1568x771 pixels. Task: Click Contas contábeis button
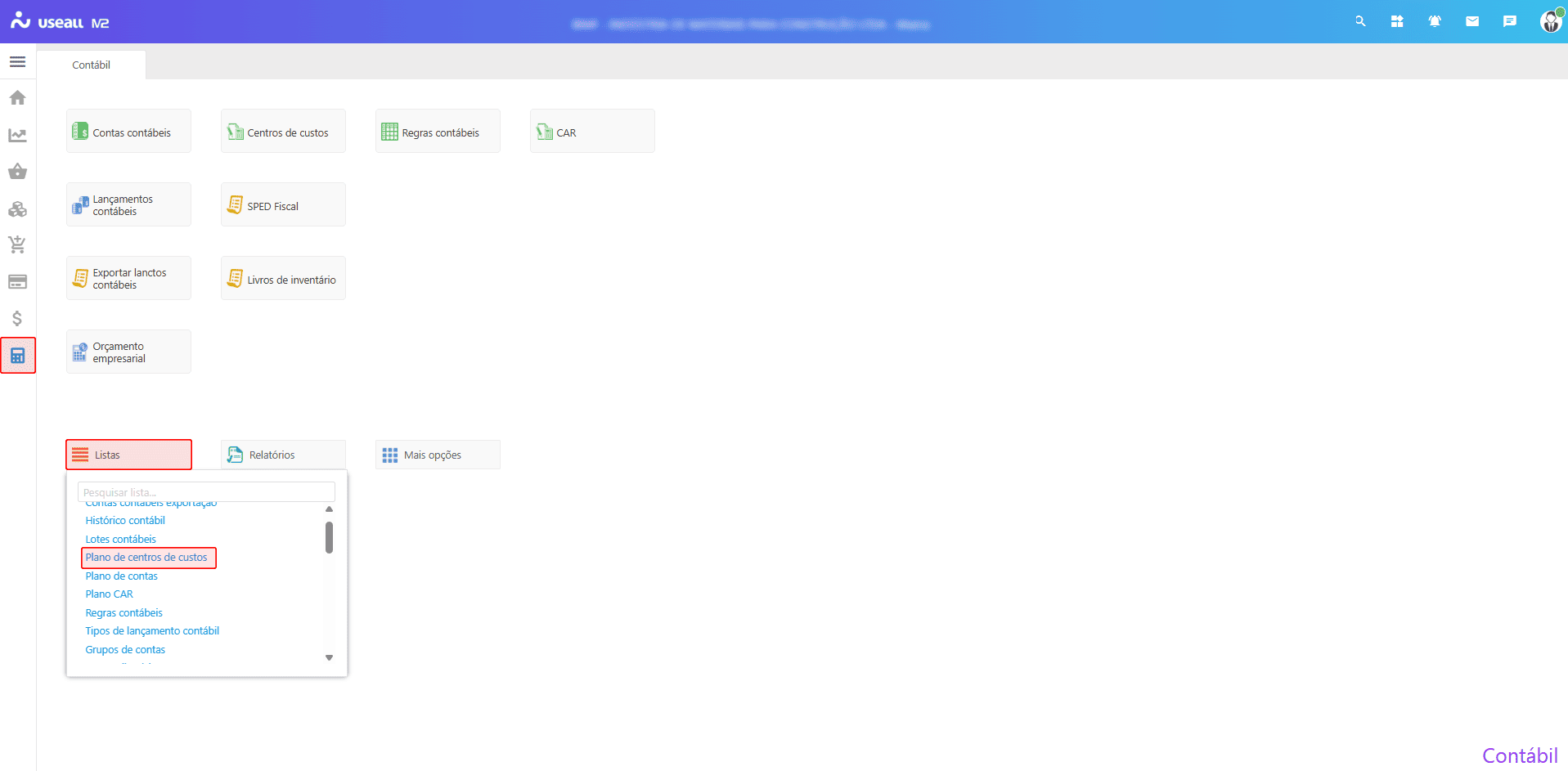pos(128,132)
